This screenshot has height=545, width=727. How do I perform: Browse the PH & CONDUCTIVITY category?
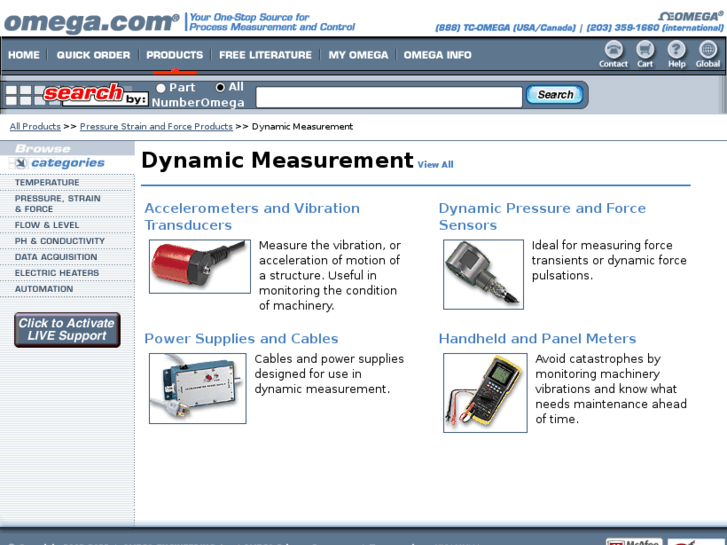pos(60,241)
